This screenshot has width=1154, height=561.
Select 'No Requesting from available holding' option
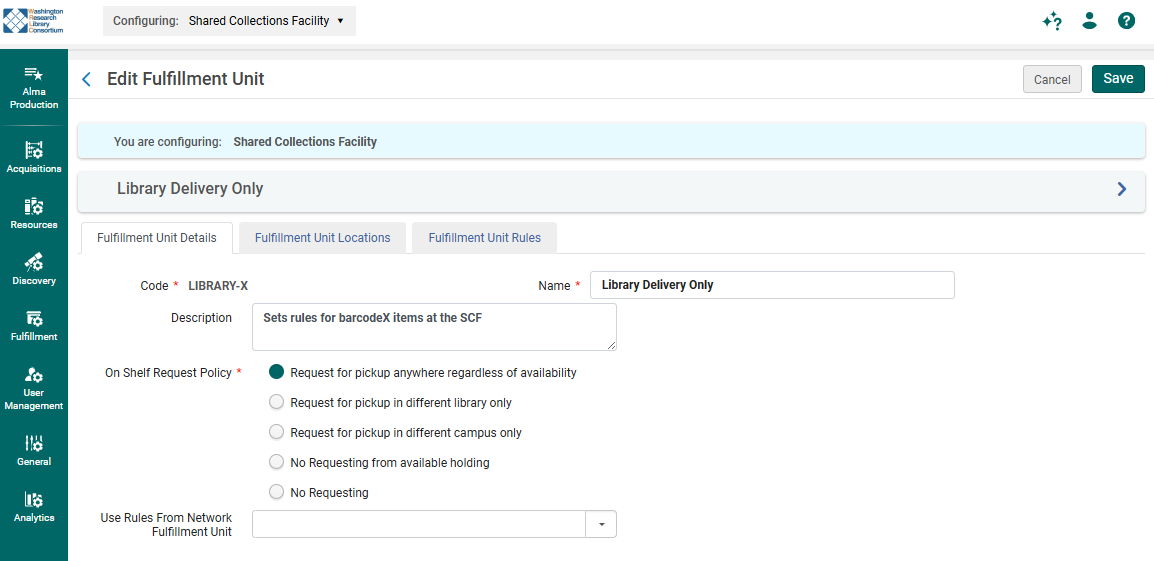tap(277, 463)
